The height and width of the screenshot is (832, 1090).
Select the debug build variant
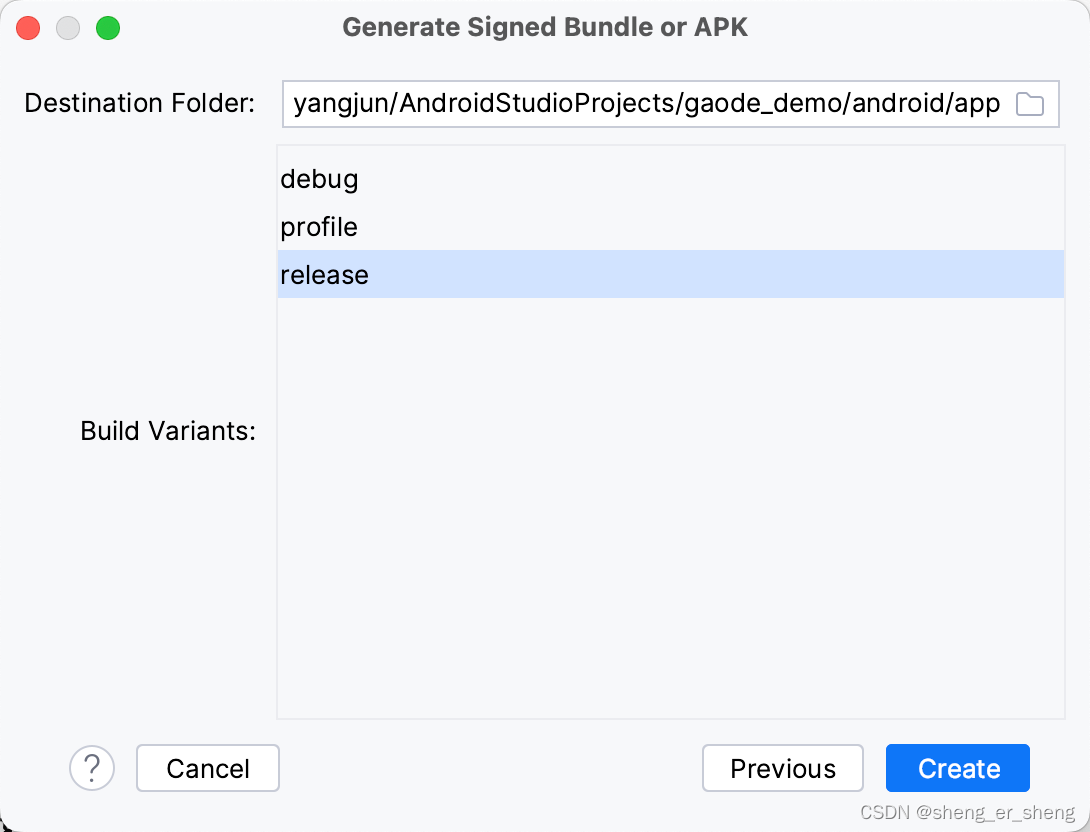(x=671, y=179)
